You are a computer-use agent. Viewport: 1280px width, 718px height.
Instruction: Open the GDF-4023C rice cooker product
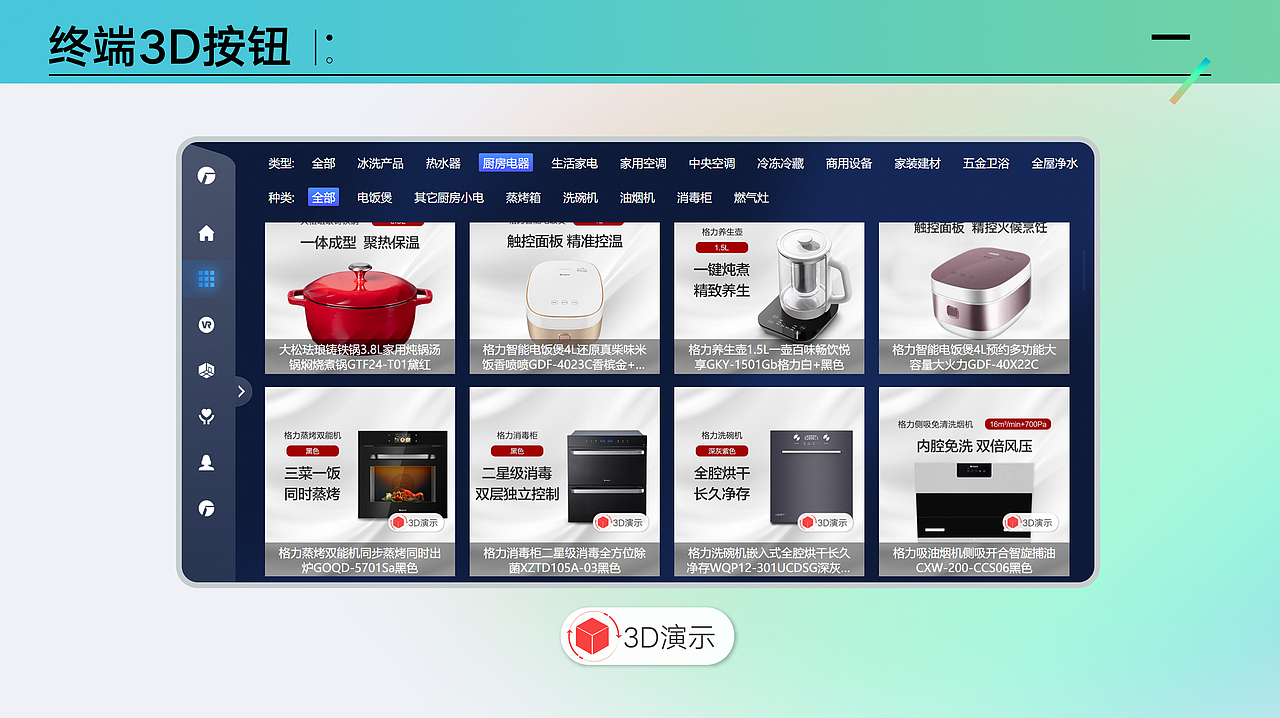coord(564,298)
